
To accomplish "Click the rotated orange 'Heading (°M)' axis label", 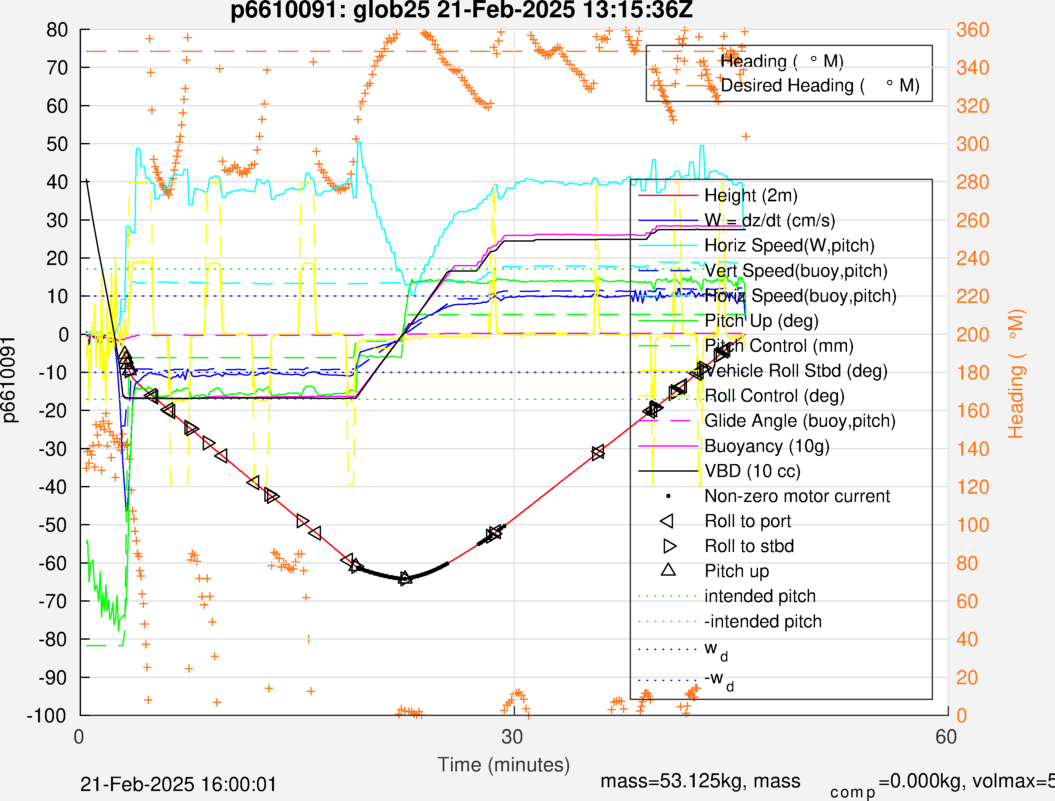I will (x=1015, y=374).
